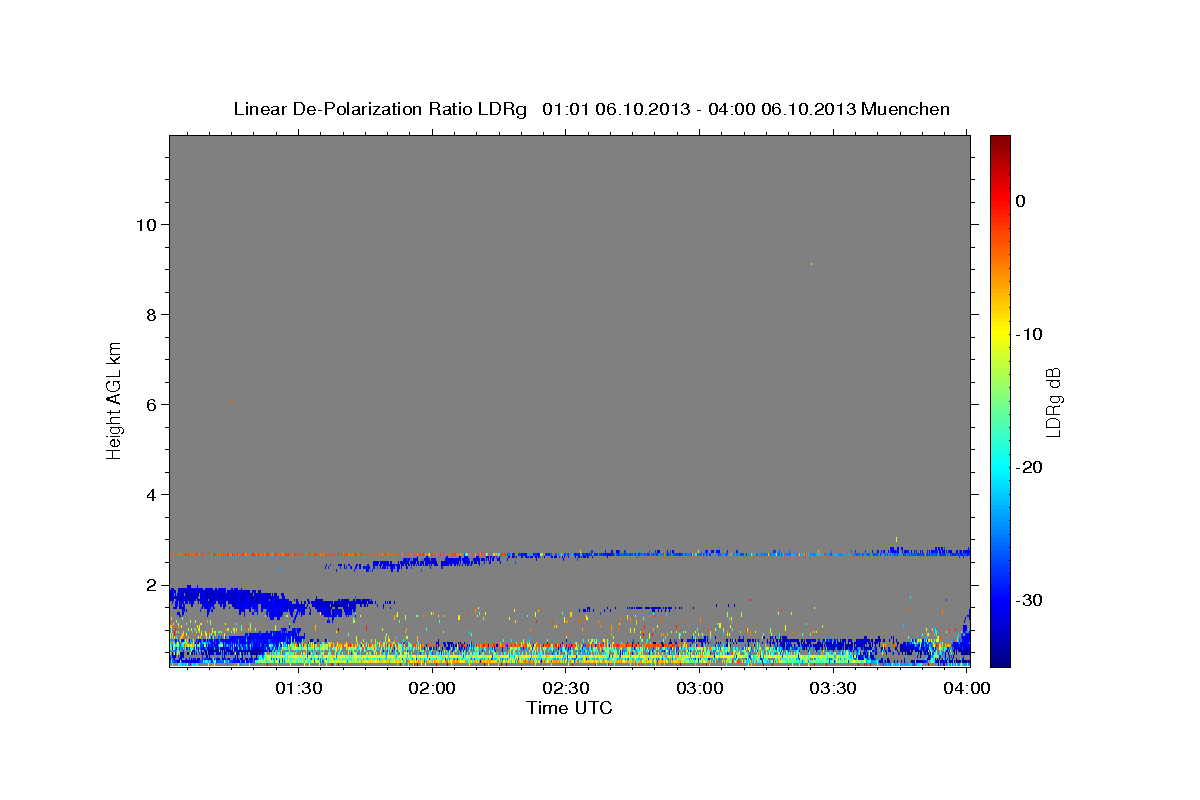Click the 01:30 time tick label
The image size is (1200, 800).
tap(299, 688)
